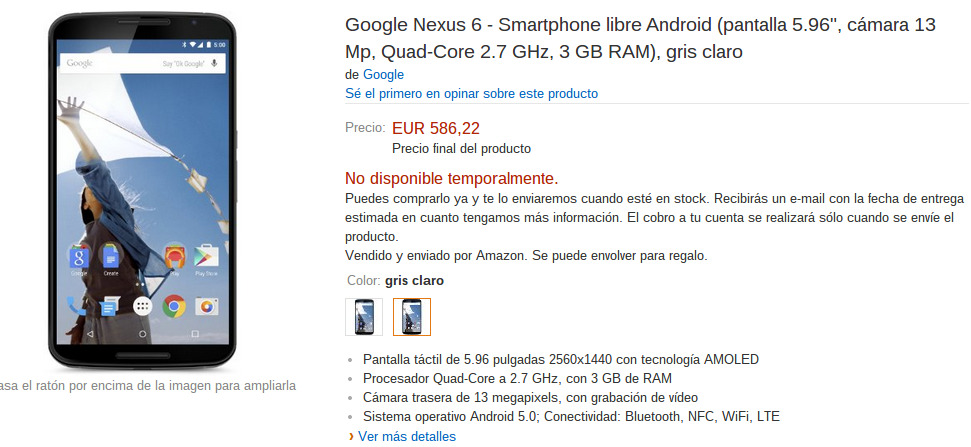The height and width of the screenshot is (447, 971).
Task: Click the Chrome icon in phone dock
Action: (174, 306)
